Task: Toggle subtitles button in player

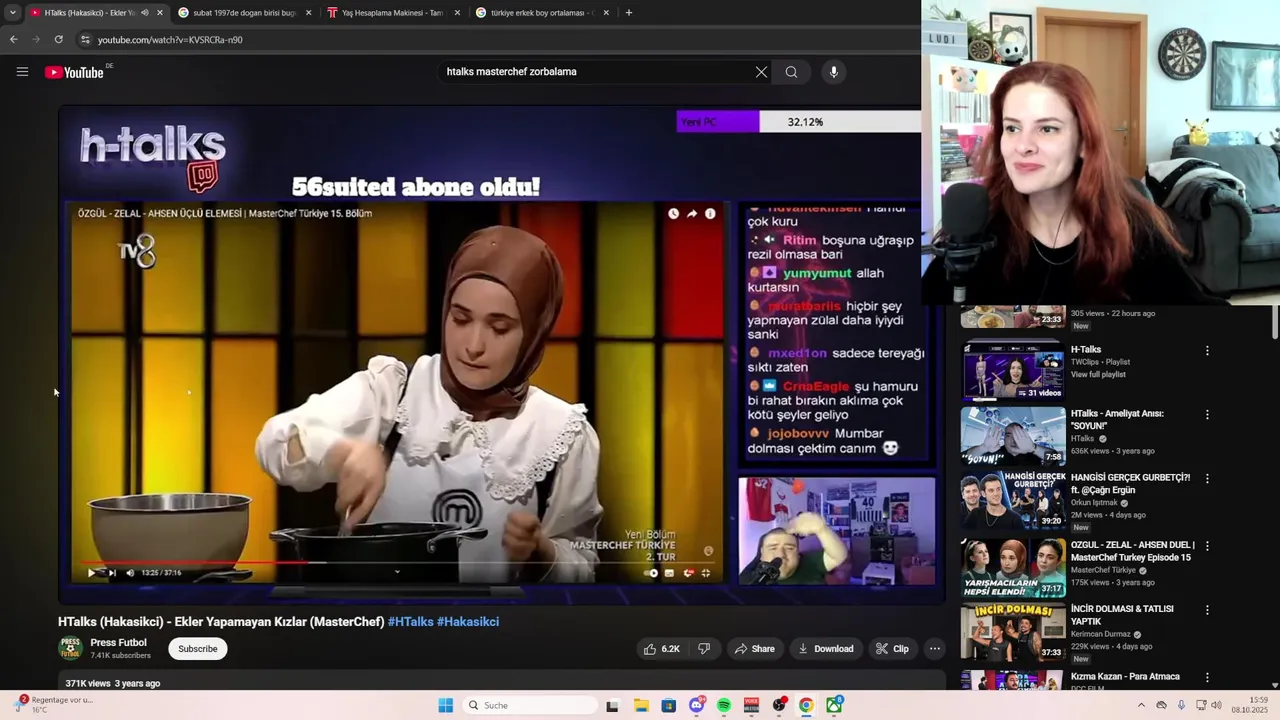Action: click(x=669, y=573)
